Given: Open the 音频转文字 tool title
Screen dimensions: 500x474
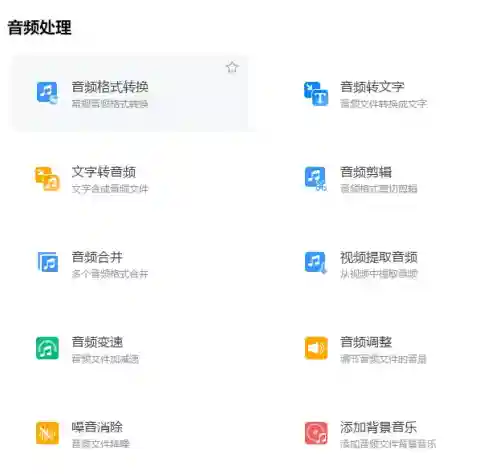Looking at the screenshot, I should (372, 87).
